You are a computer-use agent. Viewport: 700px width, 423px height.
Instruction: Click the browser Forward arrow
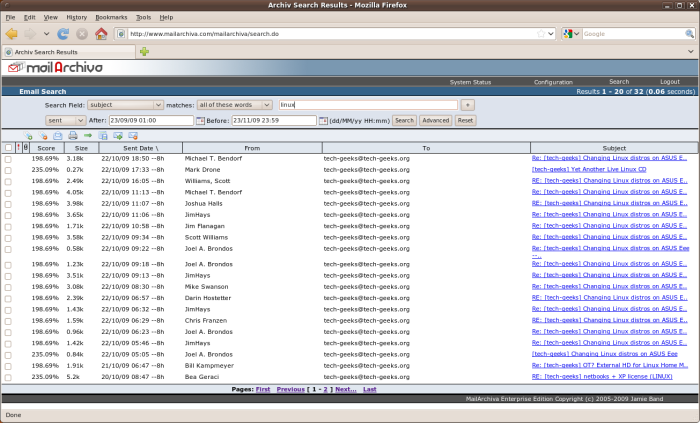point(30,34)
